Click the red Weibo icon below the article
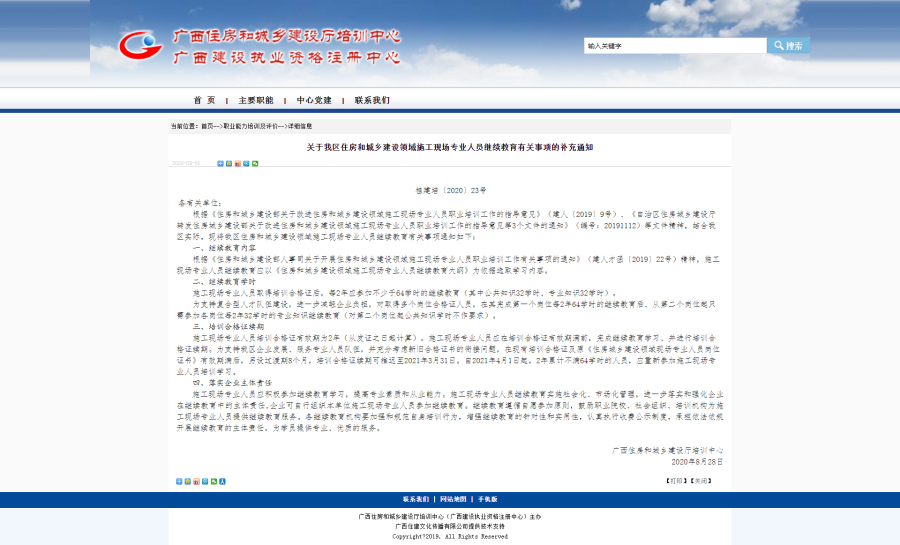Screen dimensions: 900x545 (196, 481)
